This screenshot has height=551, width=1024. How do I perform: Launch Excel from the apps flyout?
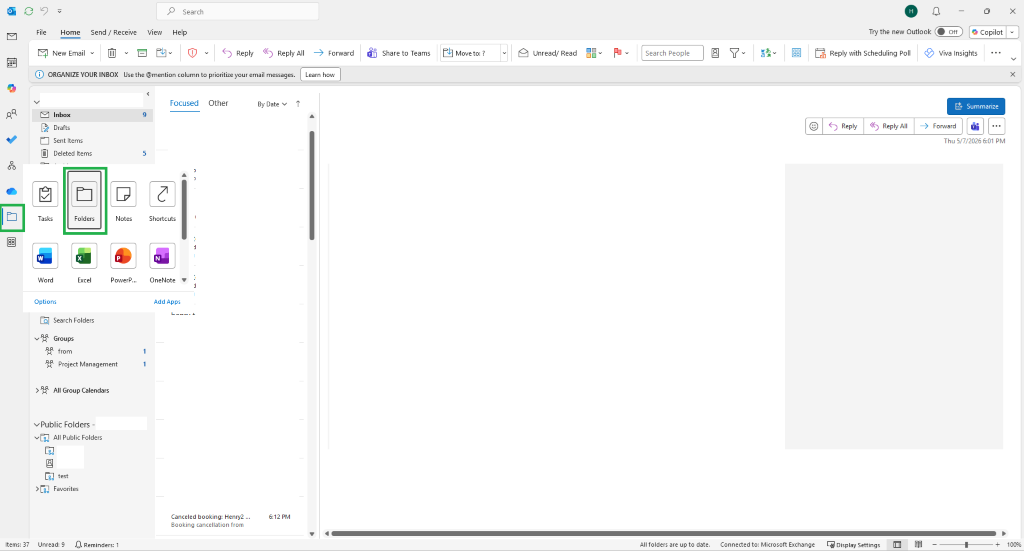pos(84,263)
